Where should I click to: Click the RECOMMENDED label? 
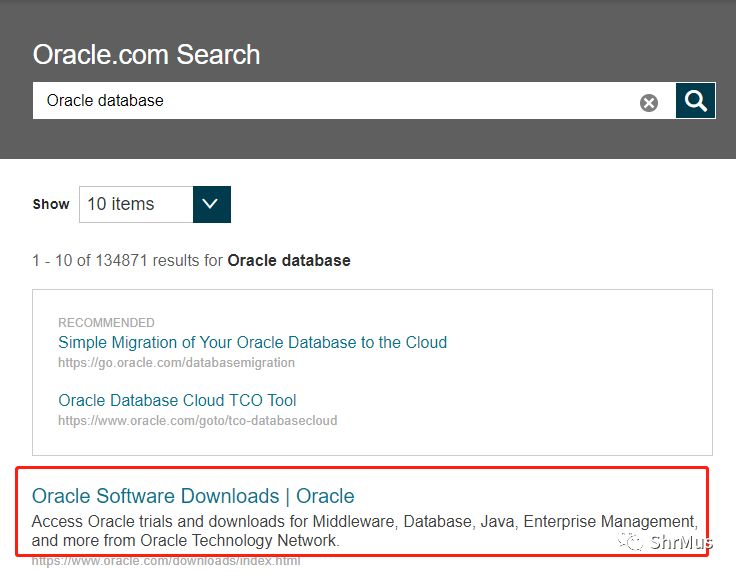(x=106, y=322)
